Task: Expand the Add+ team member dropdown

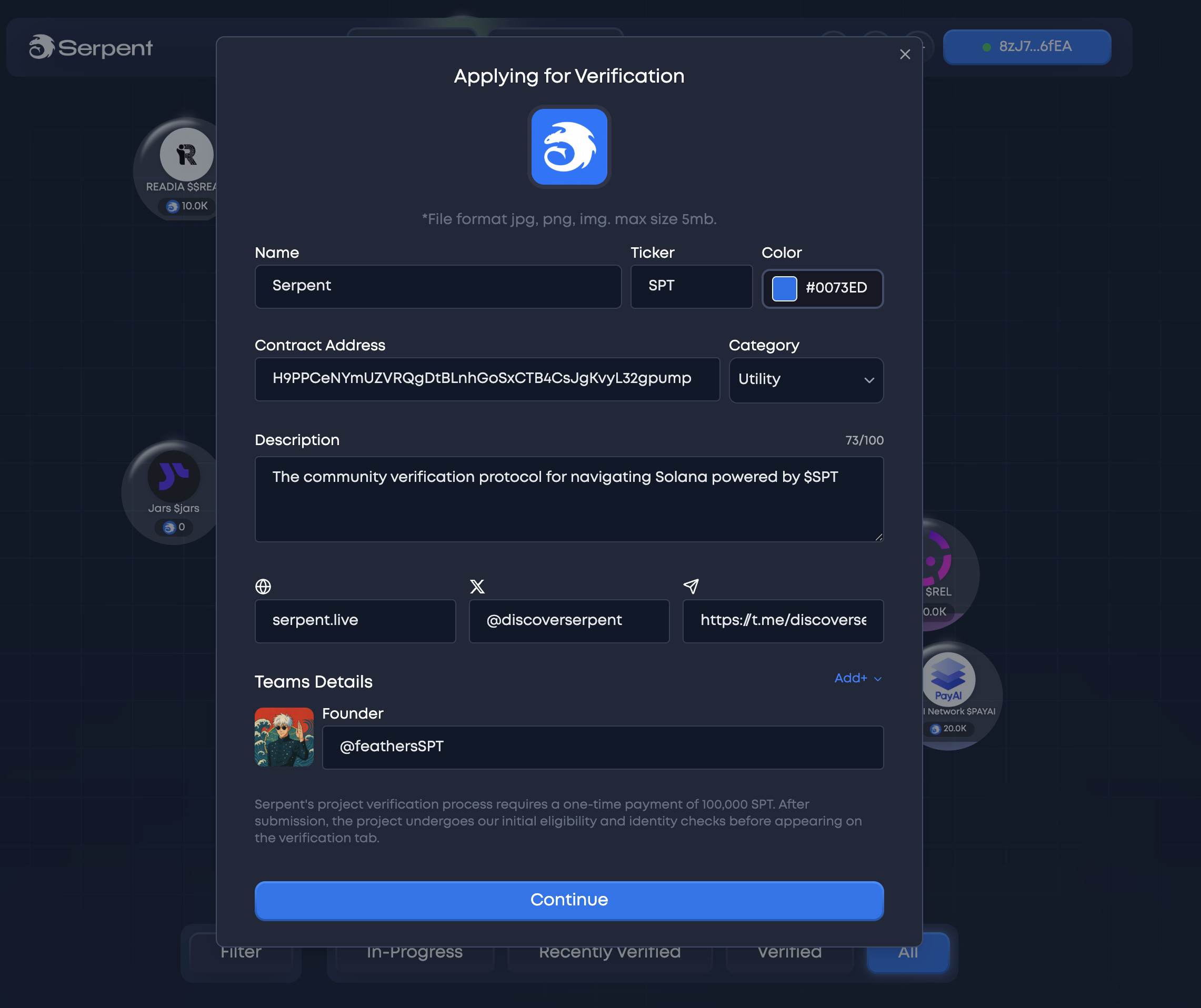Action: (857, 678)
